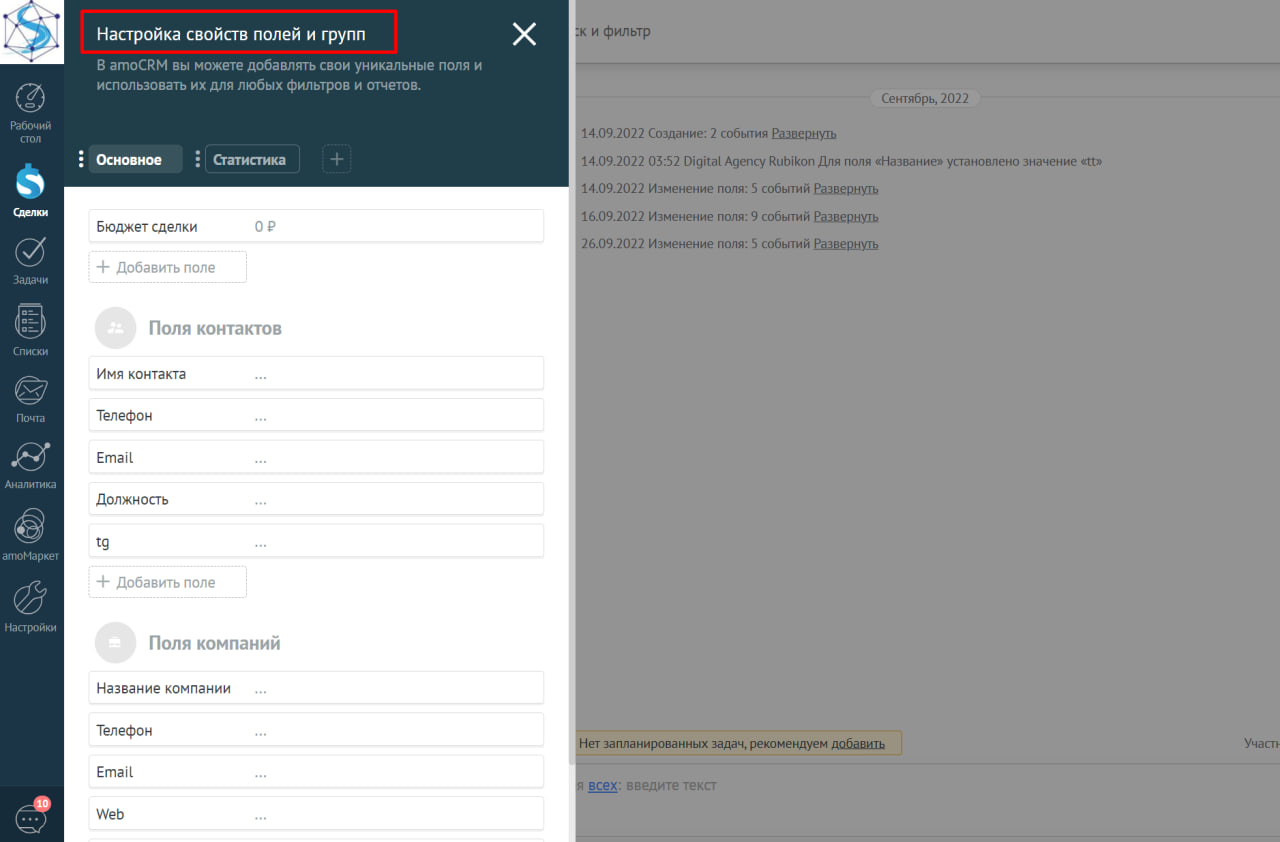
Task: Select company Телефон field row
Action: click(x=316, y=730)
